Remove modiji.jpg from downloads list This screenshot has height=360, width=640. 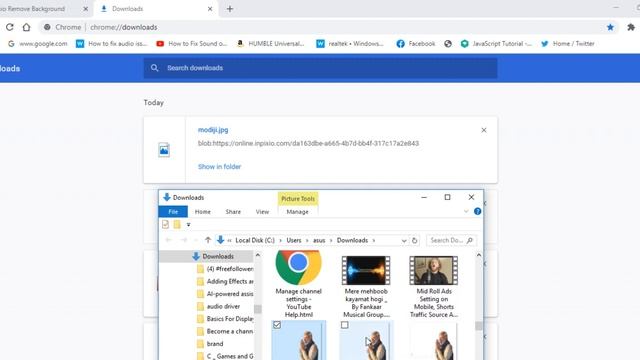pos(484,130)
